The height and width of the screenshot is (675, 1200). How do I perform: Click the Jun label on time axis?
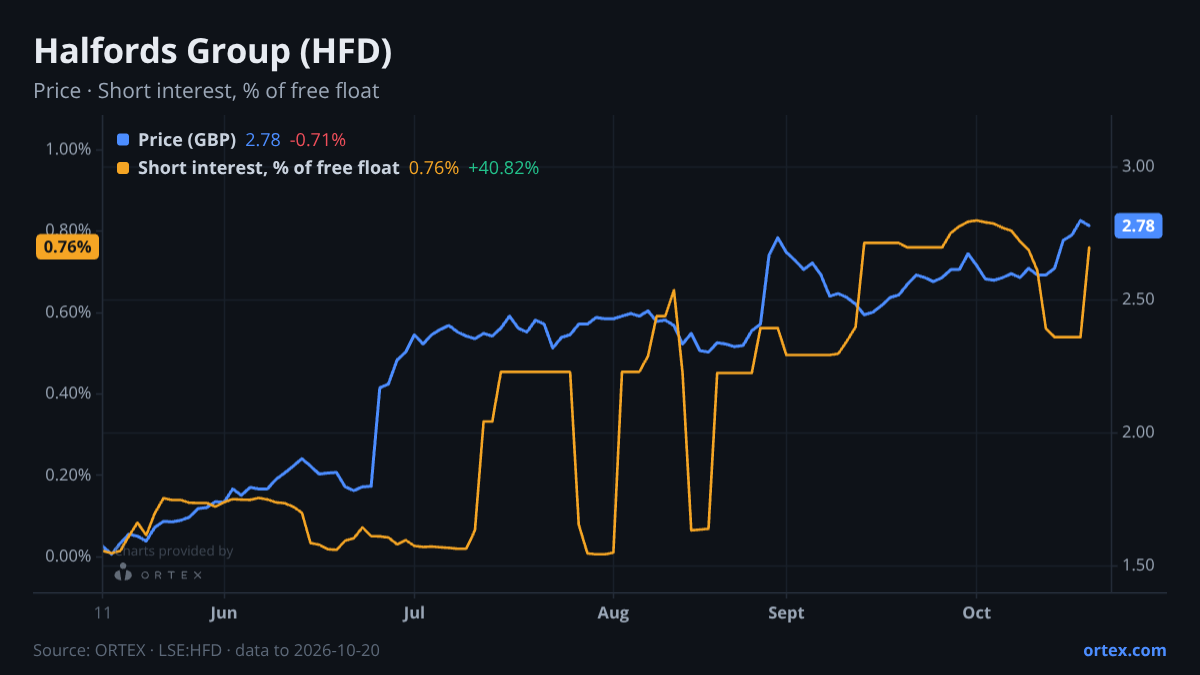224,613
